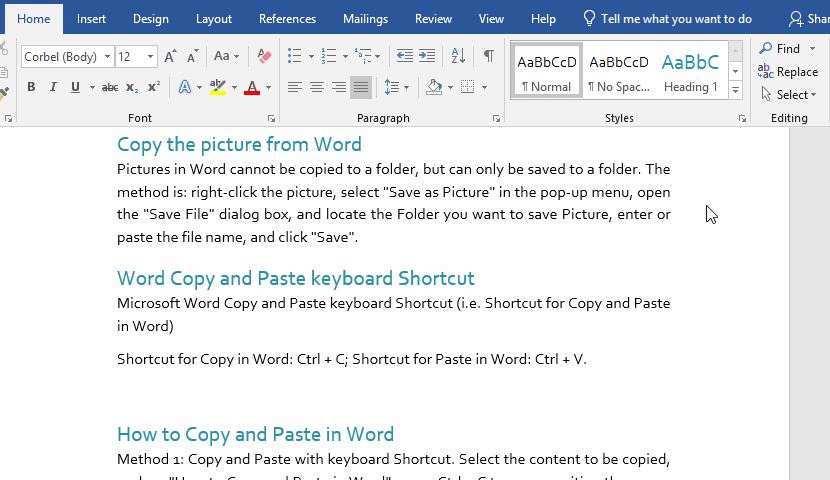Click Multilevel List icon
This screenshot has height=480, width=830.
[x=363, y=56]
